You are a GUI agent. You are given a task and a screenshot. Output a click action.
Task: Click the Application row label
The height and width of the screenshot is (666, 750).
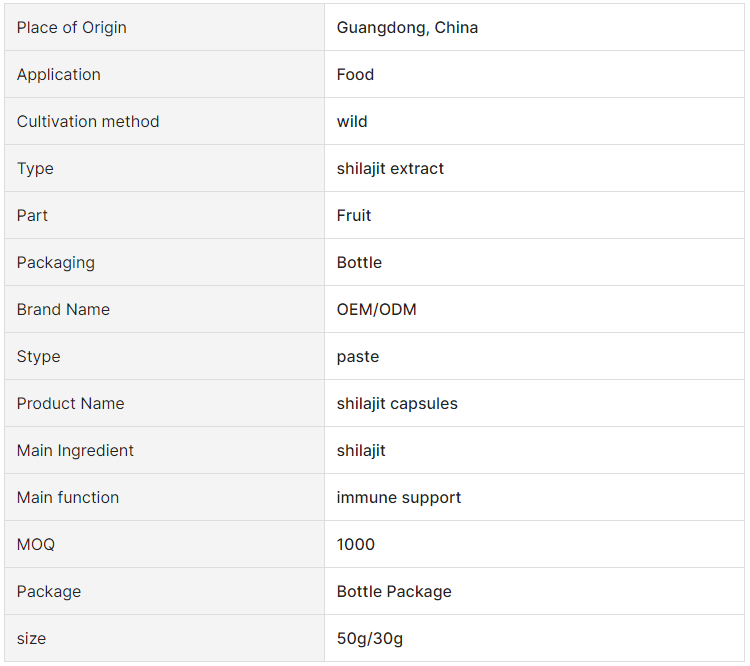click(x=59, y=74)
